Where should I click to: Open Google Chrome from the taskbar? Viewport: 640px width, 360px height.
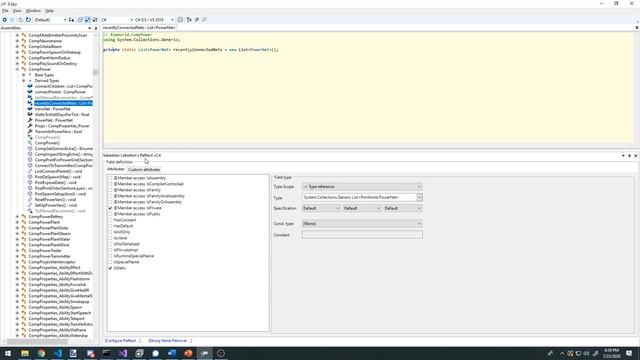pos(41,353)
